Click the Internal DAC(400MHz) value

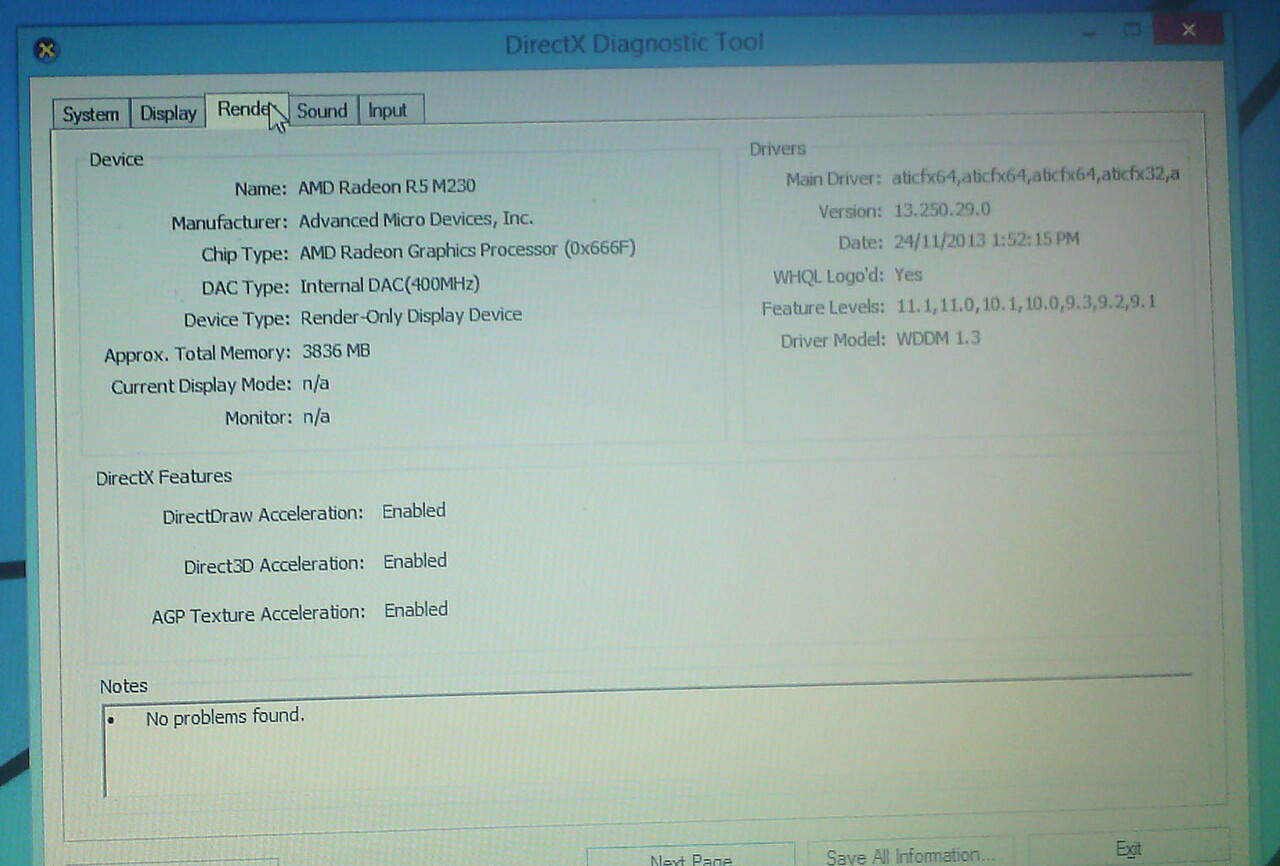click(x=390, y=286)
